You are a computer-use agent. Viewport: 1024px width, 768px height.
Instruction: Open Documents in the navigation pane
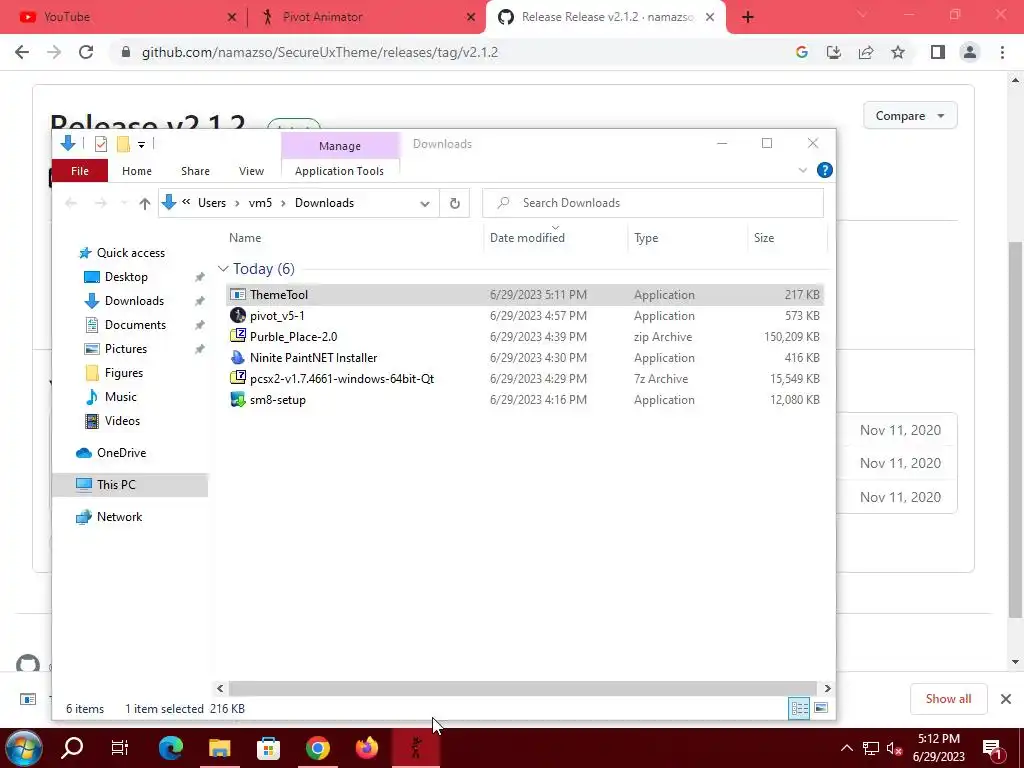pyautogui.click(x=135, y=325)
